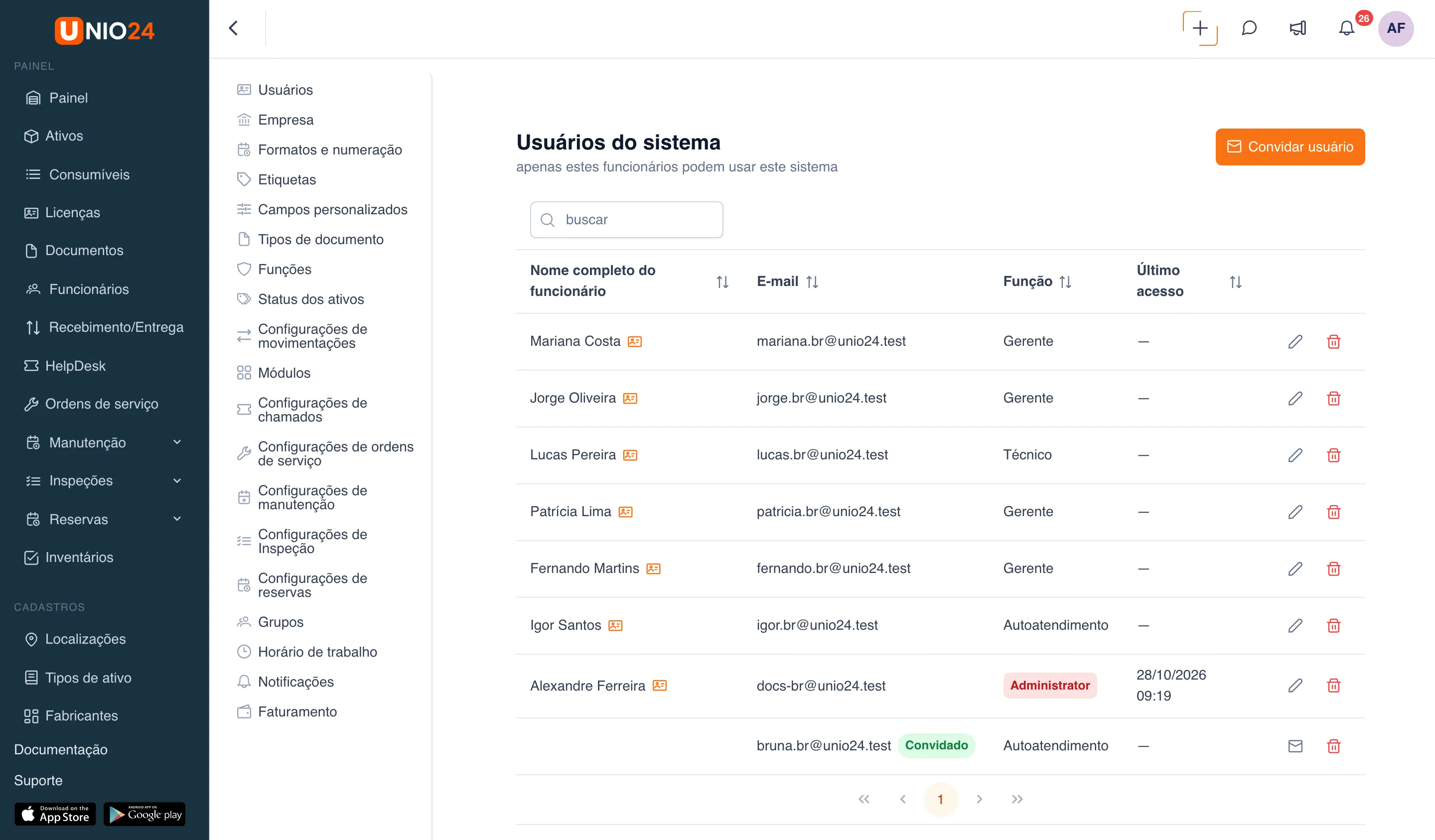The height and width of the screenshot is (840, 1435).
Task: Open the Suporte link in the sidebar
Action: pos(37,780)
